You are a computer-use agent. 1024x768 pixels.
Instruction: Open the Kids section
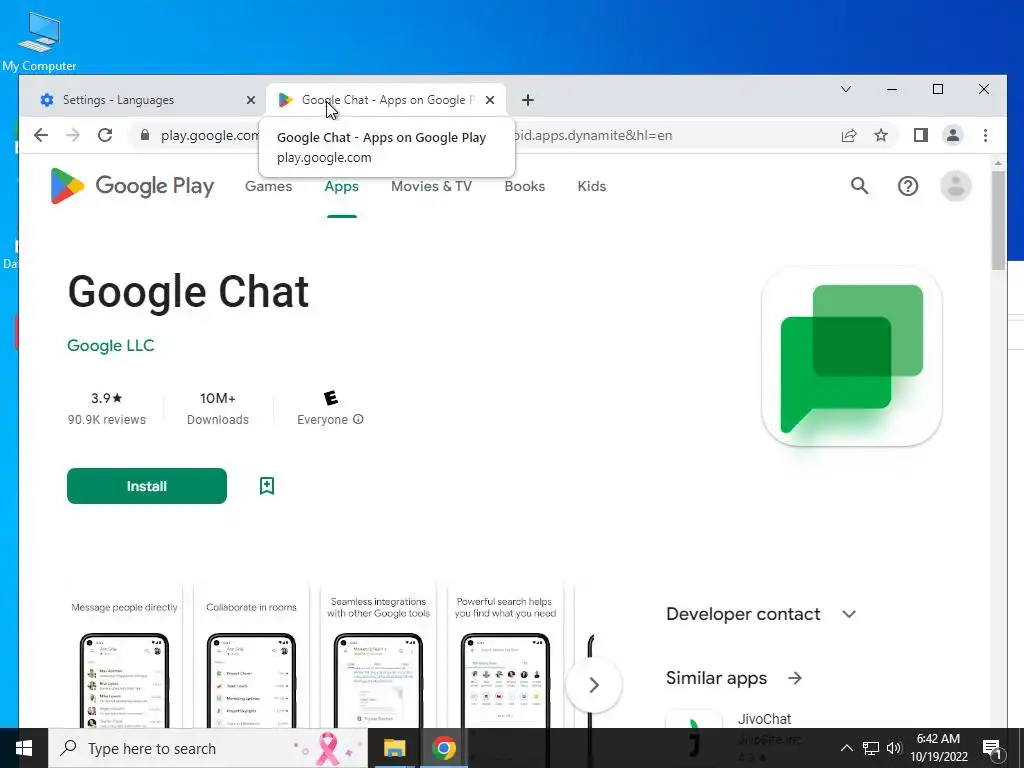click(592, 186)
